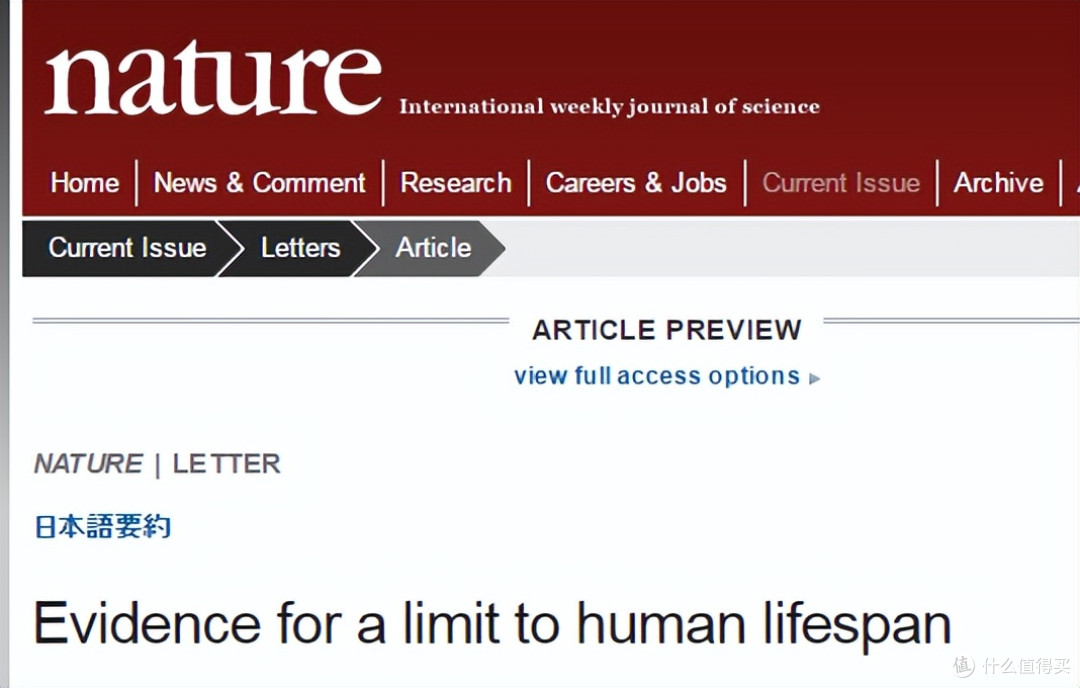Open view full access options link
The width and height of the screenshot is (1080, 688).
[x=657, y=376]
